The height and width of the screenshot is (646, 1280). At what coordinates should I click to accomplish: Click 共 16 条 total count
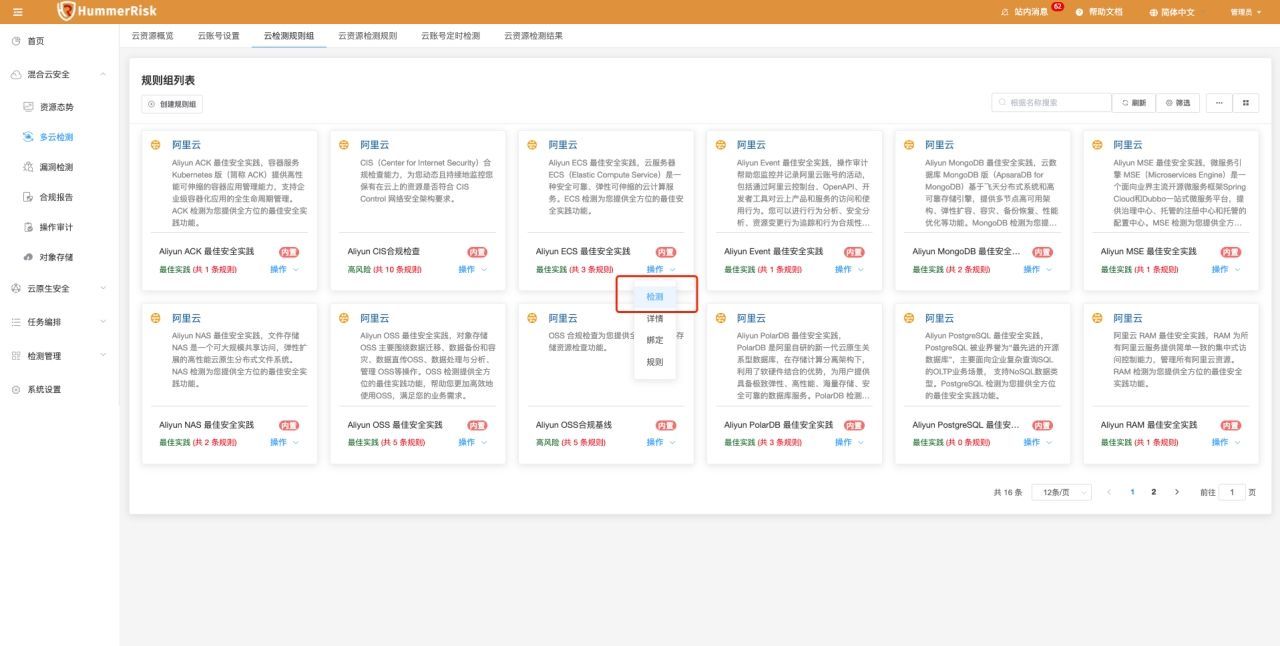point(1008,492)
